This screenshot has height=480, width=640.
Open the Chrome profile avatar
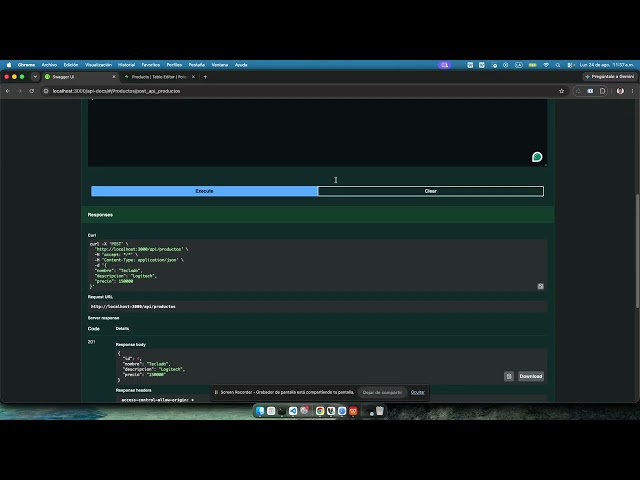[x=620, y=91]
